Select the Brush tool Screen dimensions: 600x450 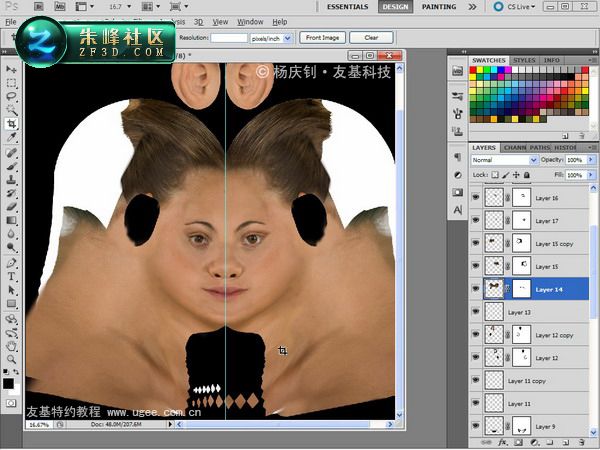(x=11, y=166)
